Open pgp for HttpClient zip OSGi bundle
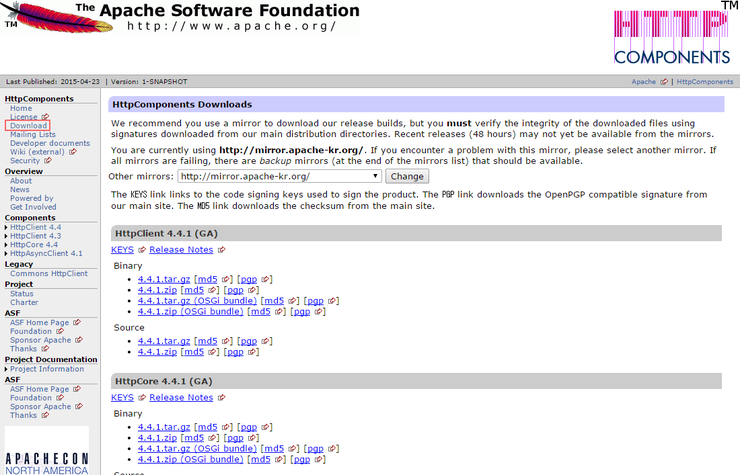The width and height of the screenshot is (740, 475). click(302, 312)
